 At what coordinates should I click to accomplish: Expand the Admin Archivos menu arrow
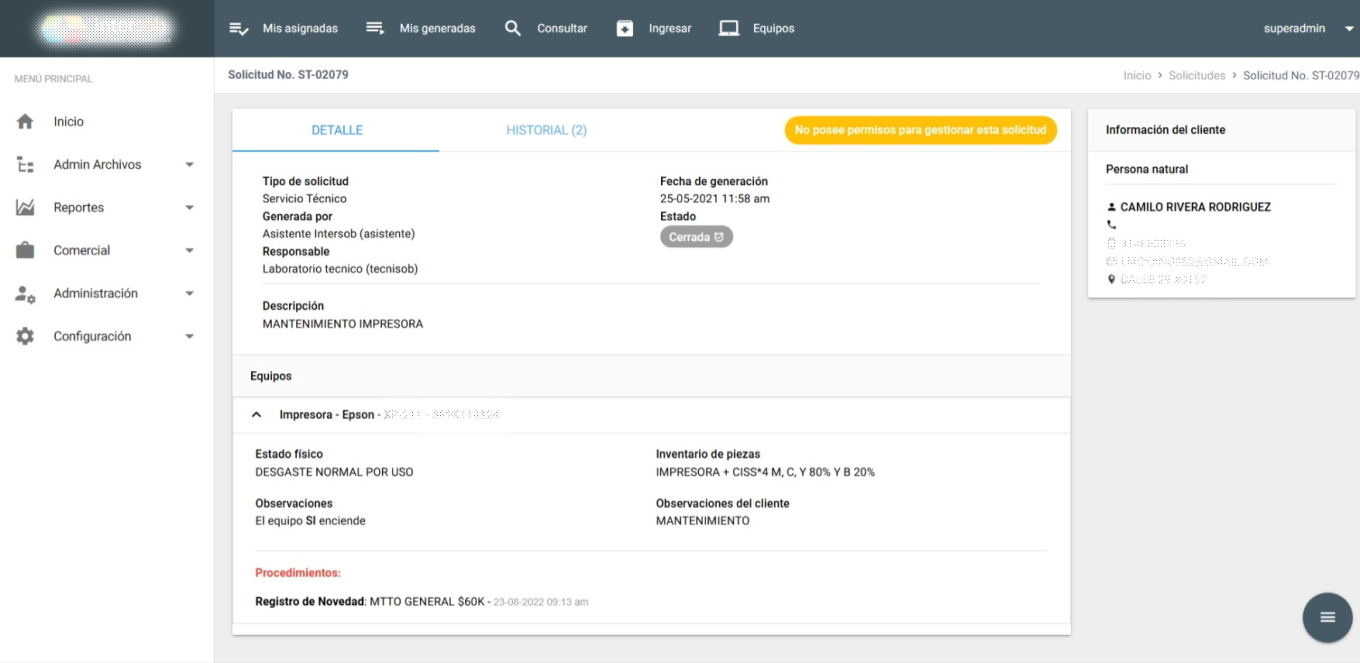tap(190, 165)
